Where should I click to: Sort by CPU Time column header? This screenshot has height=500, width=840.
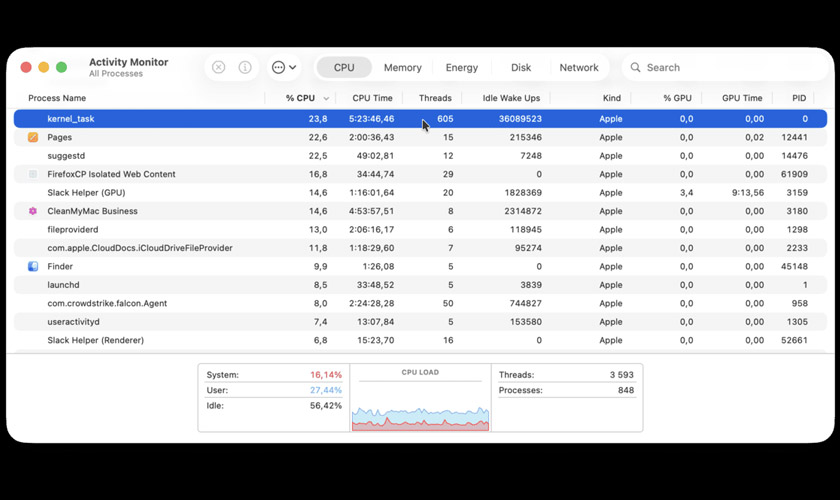372,98
